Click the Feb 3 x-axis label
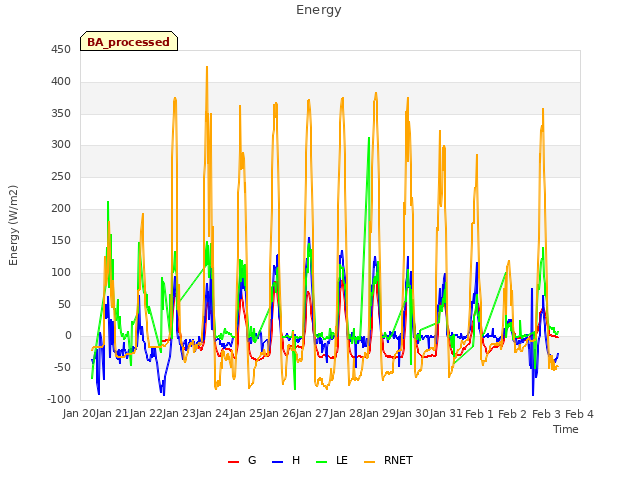Viewport: 640px width, 480px height. pos(547,414)
